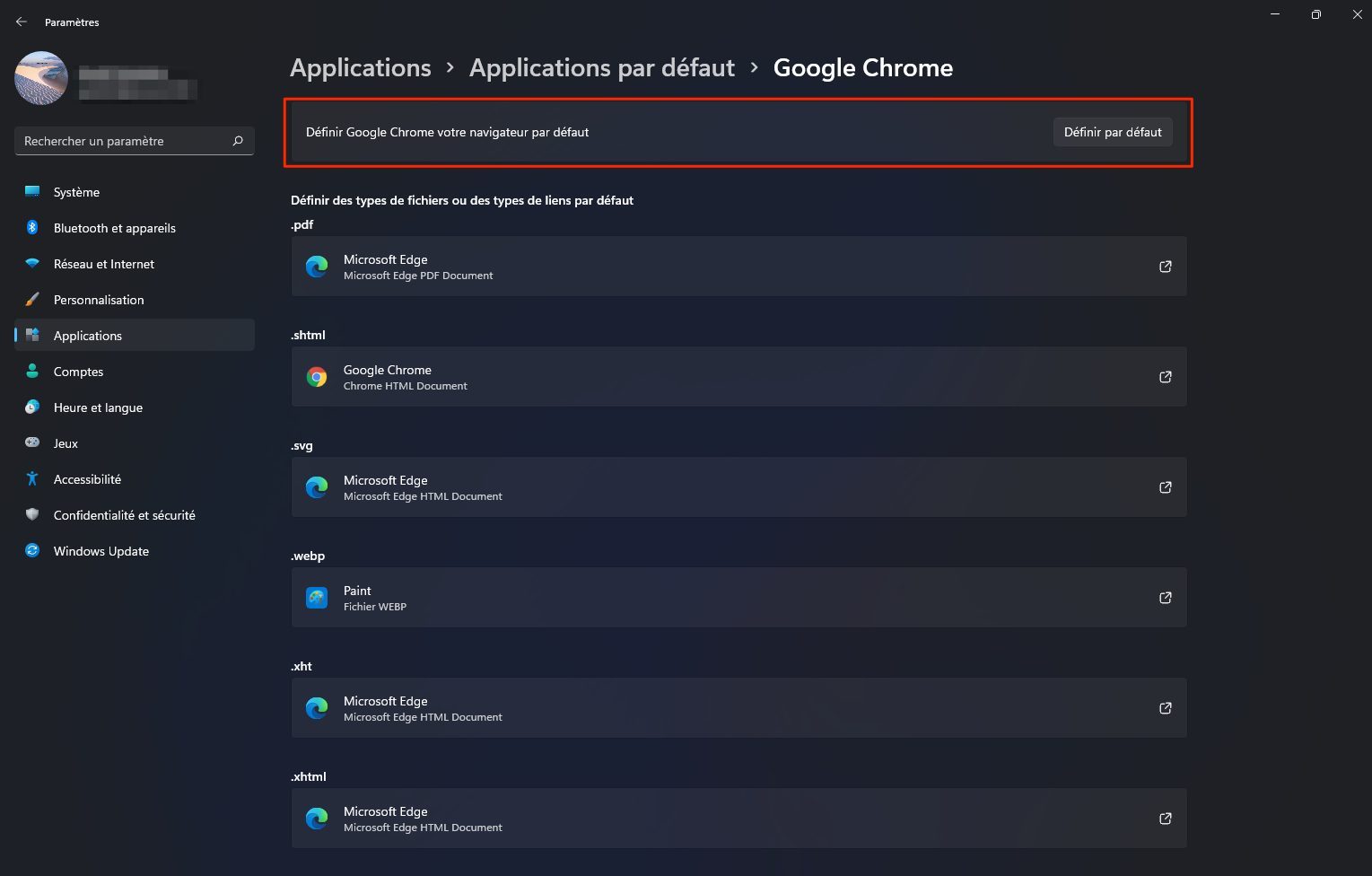The image size is (1372, 876).
Task: Click the Paint icon in .webp row
Action: (x=317, y=598)
